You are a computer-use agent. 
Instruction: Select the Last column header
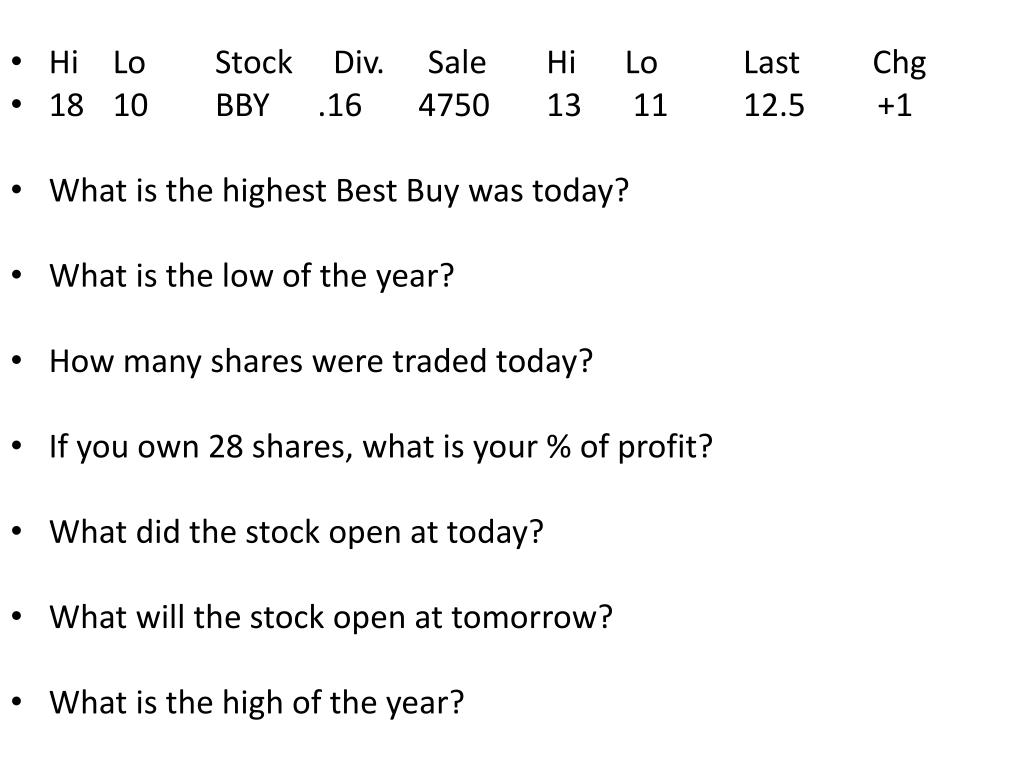[x=771, y=63]
